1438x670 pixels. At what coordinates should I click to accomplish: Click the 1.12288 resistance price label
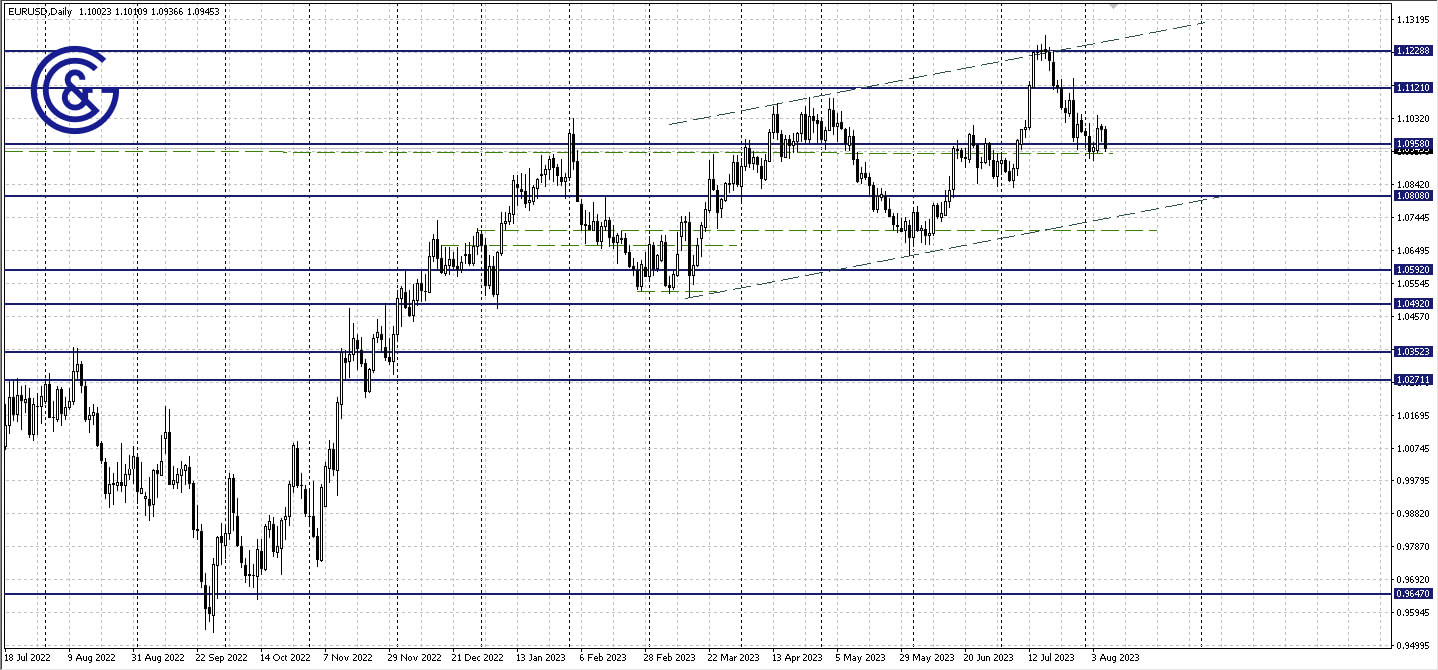coord(1412,51)
